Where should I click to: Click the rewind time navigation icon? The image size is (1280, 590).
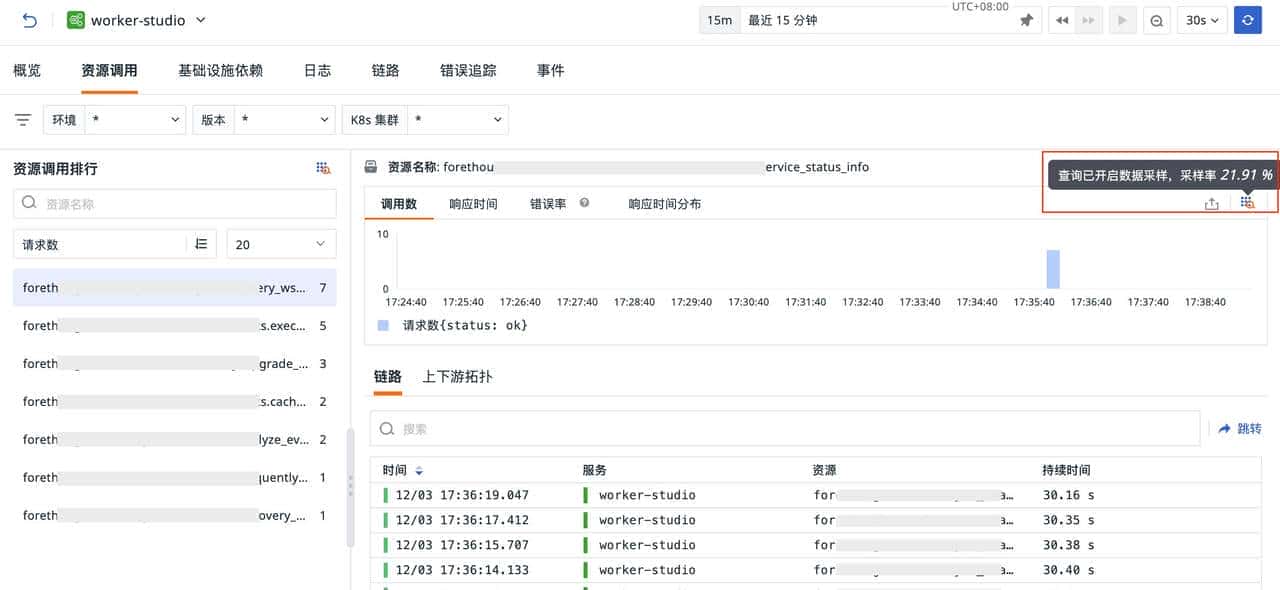1062,19
